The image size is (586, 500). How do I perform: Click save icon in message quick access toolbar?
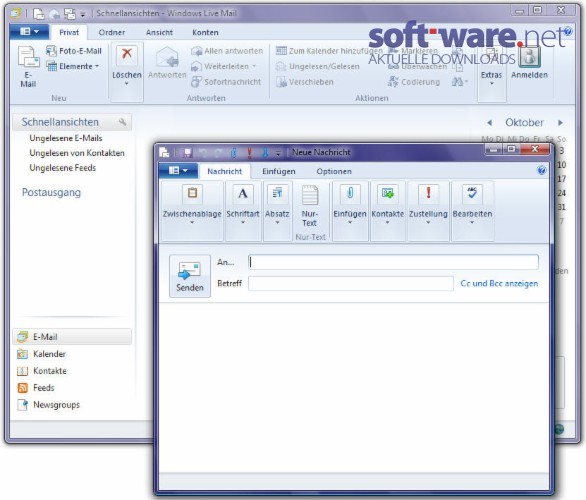pyautogui.click(x=187, y=152)
